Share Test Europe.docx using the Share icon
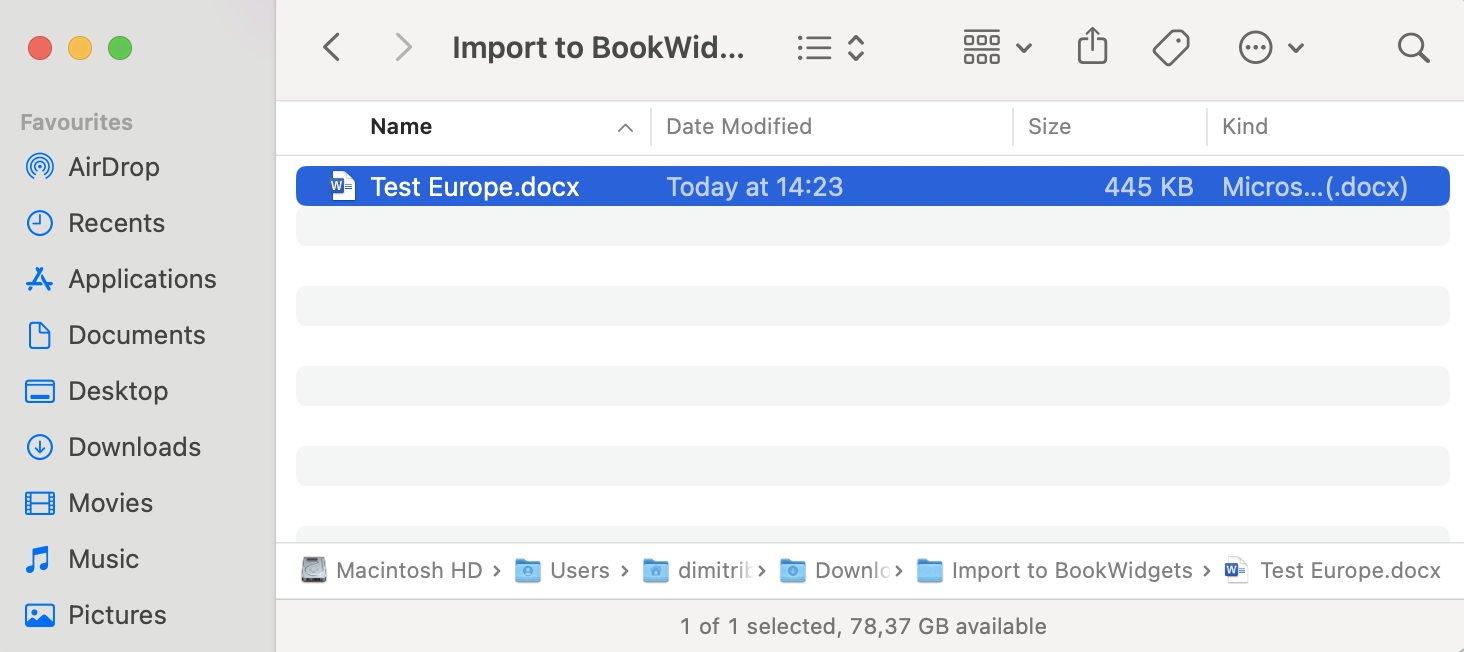This screenshot has height=652, width=1464. [1092, 47]
